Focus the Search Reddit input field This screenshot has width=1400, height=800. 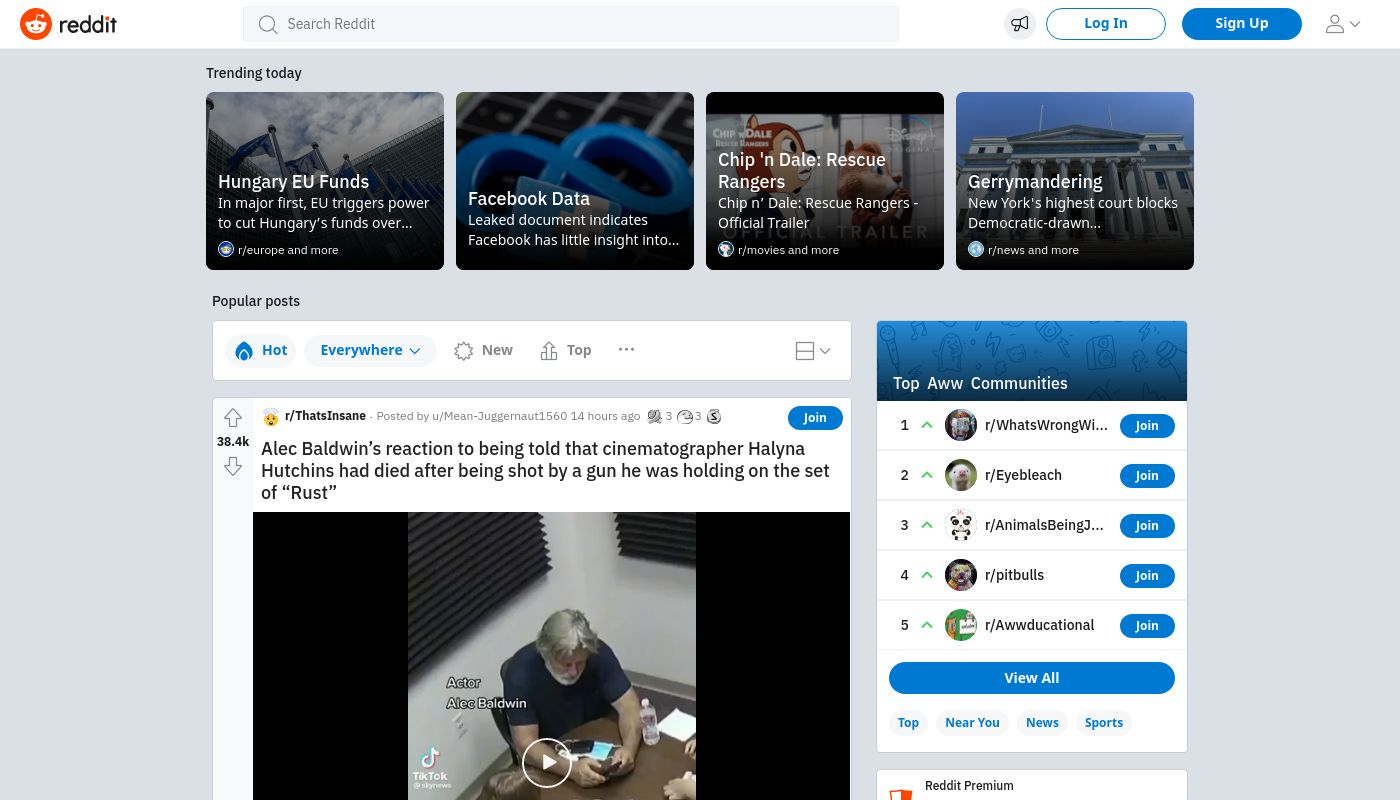(571, 24)
